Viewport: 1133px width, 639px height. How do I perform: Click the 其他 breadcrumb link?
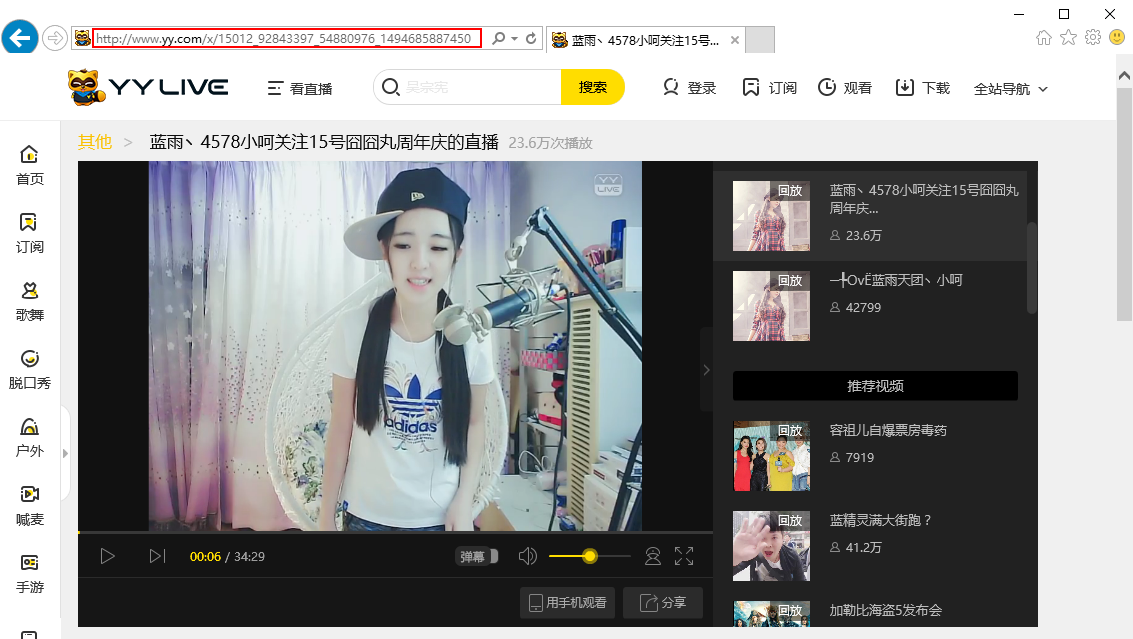point(95,142)
